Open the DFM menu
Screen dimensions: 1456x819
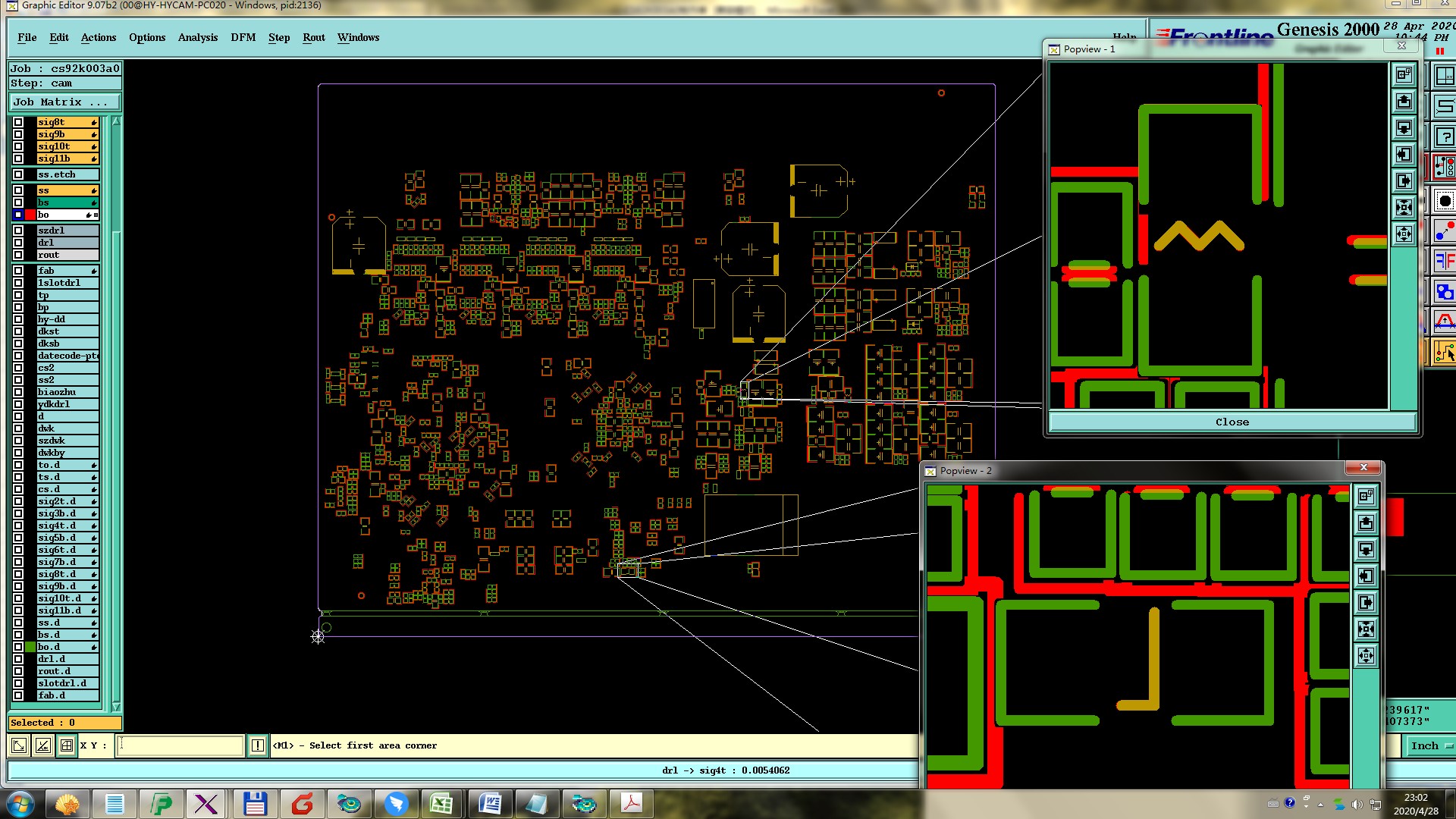[243, 37]
